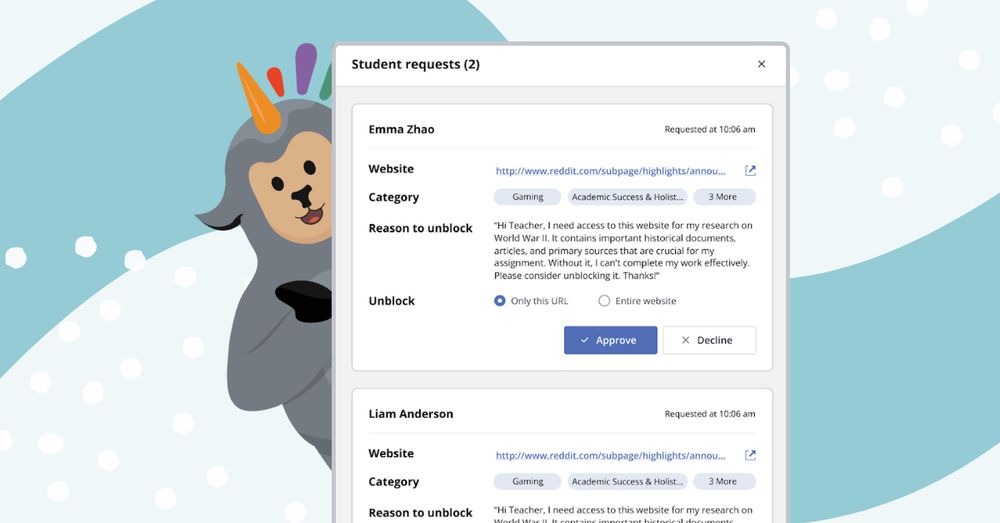
Task: Expand '3 More' categories for Liam Anderson
Action: pyautogui.click(x=724, y=482)
